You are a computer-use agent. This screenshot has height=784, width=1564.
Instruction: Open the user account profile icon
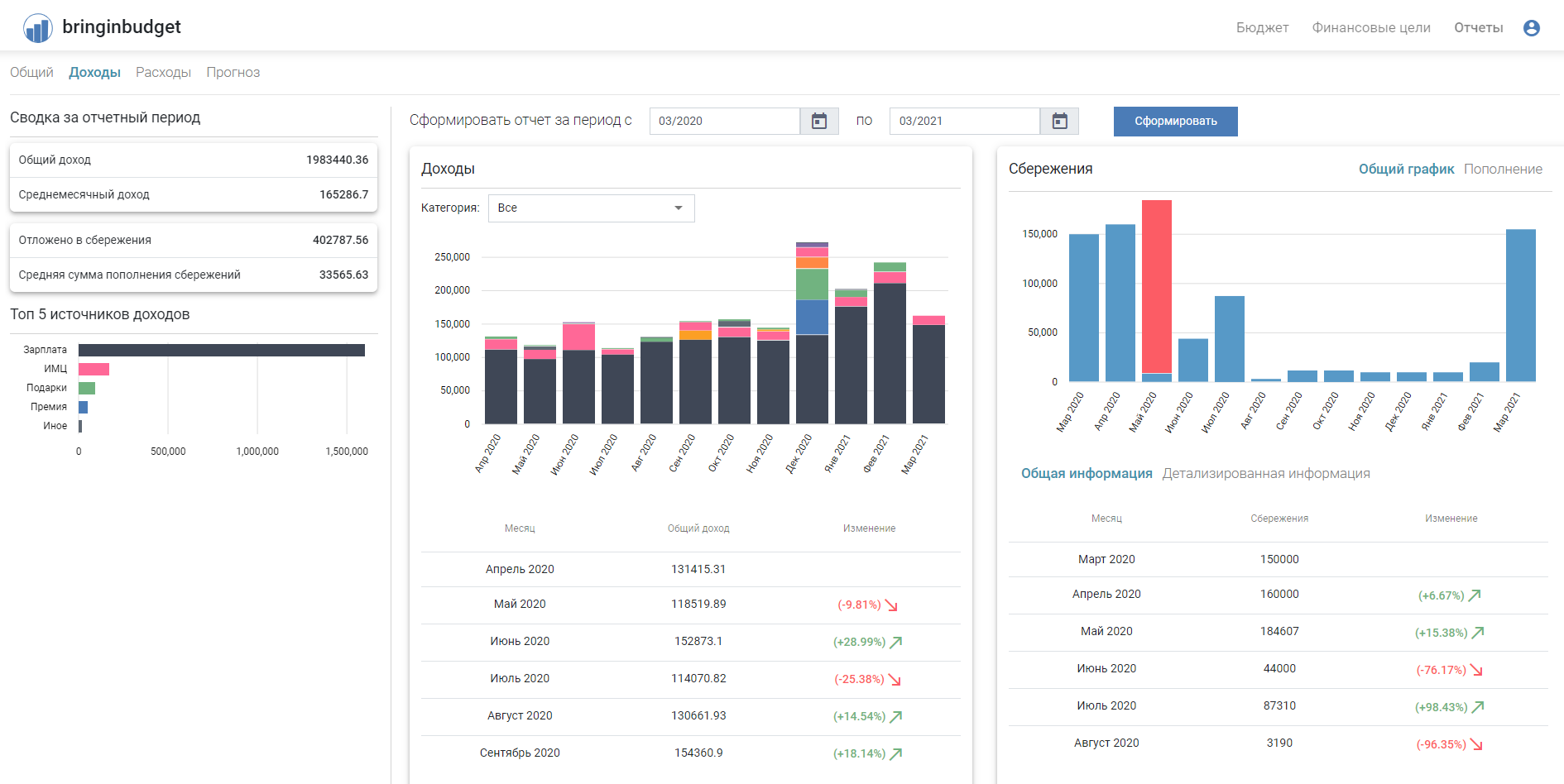tap(1531, 28)
